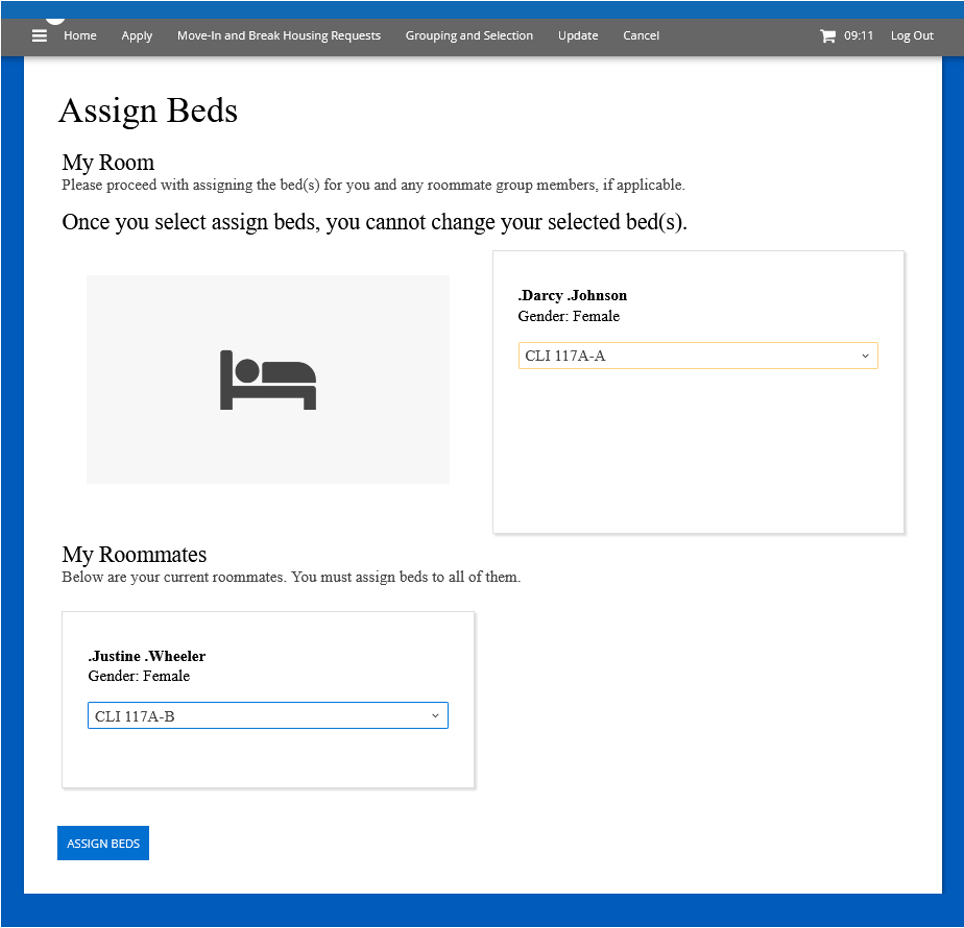Click the Log Out link
Image resolution: width=964 pixels, height=928 pixels.
(x=912, y=36)
